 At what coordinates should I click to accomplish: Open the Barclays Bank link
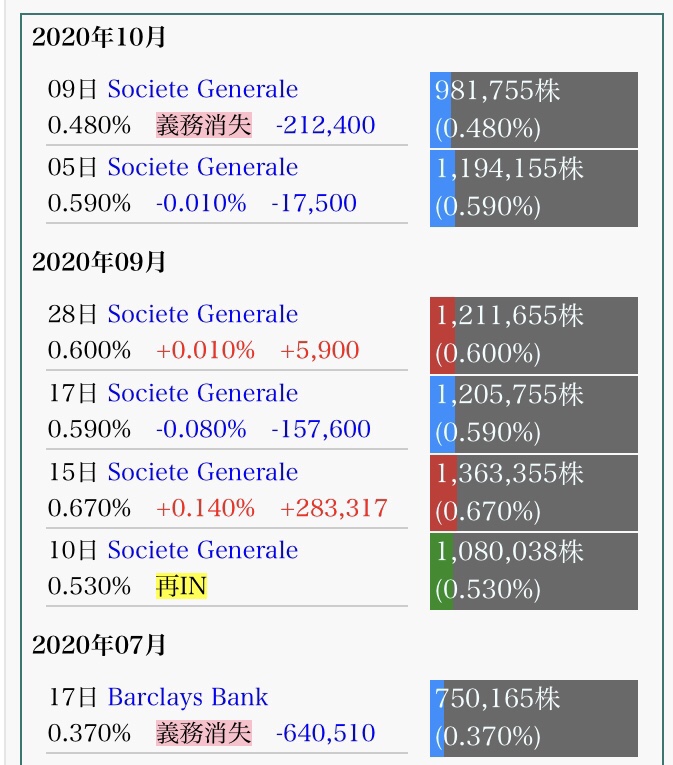tap(188, 697)
